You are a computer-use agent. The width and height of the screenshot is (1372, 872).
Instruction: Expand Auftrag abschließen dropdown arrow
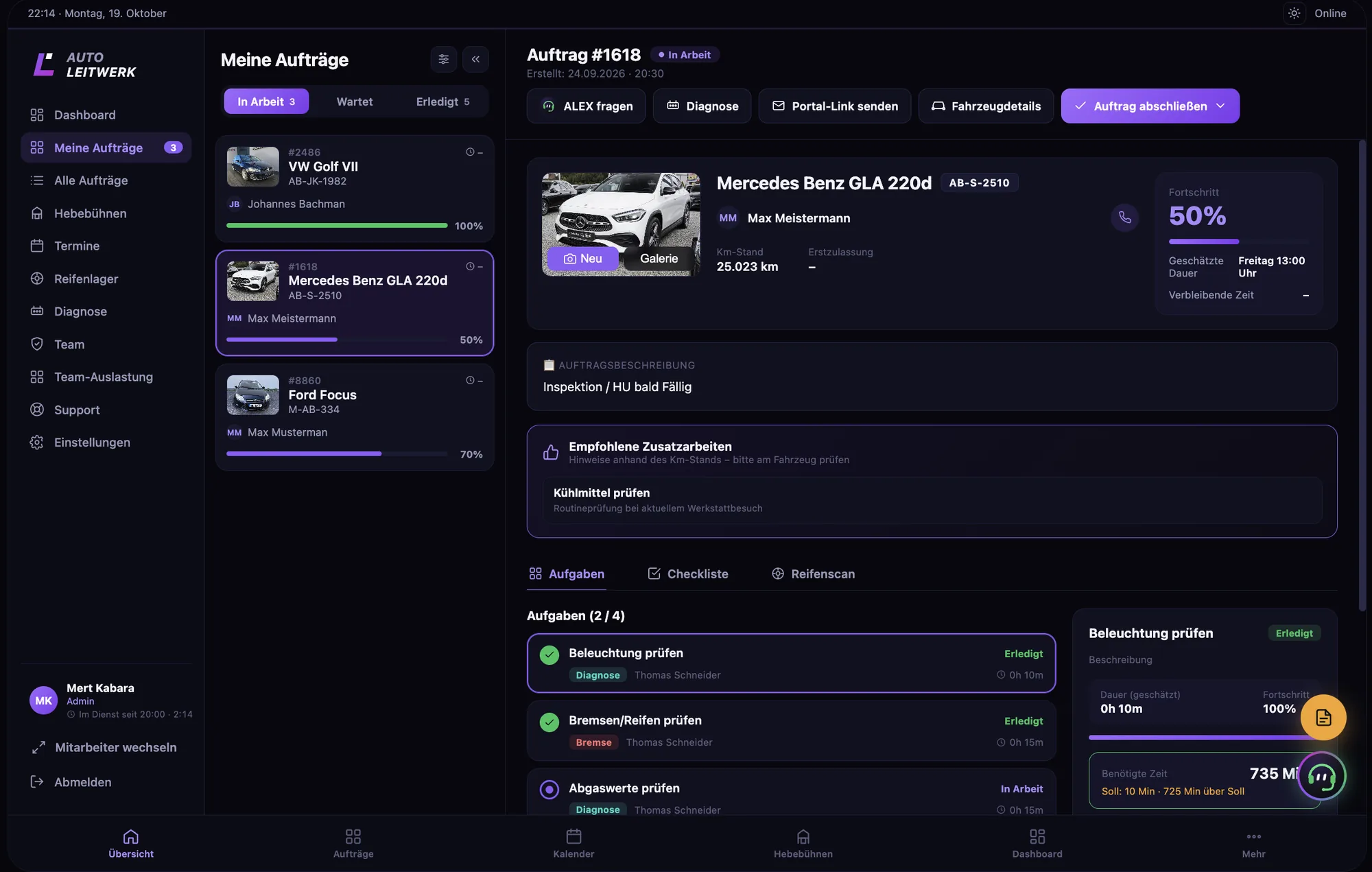coord(1220,106)
